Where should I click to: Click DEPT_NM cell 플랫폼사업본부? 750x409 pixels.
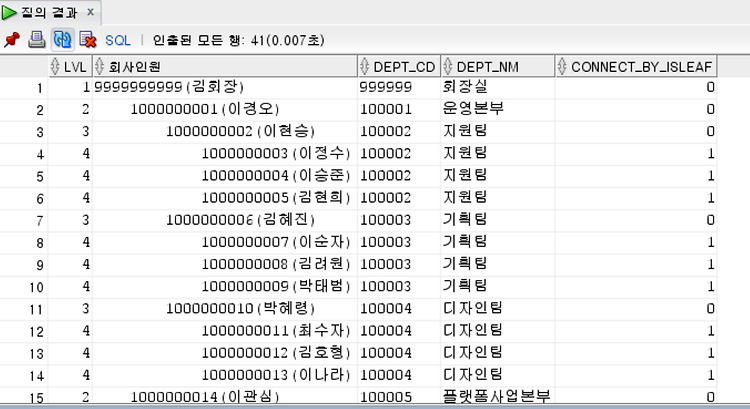(497, 396)
